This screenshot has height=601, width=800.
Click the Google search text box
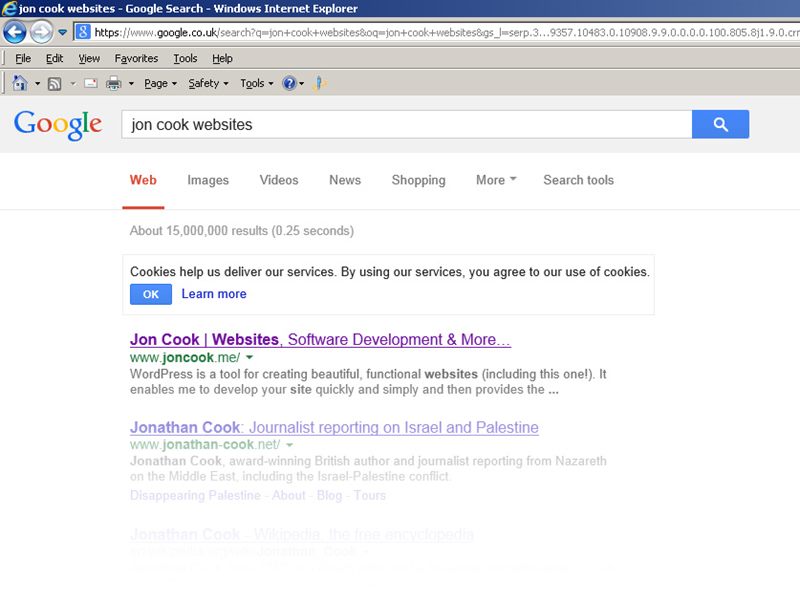(x=407, y=124)
